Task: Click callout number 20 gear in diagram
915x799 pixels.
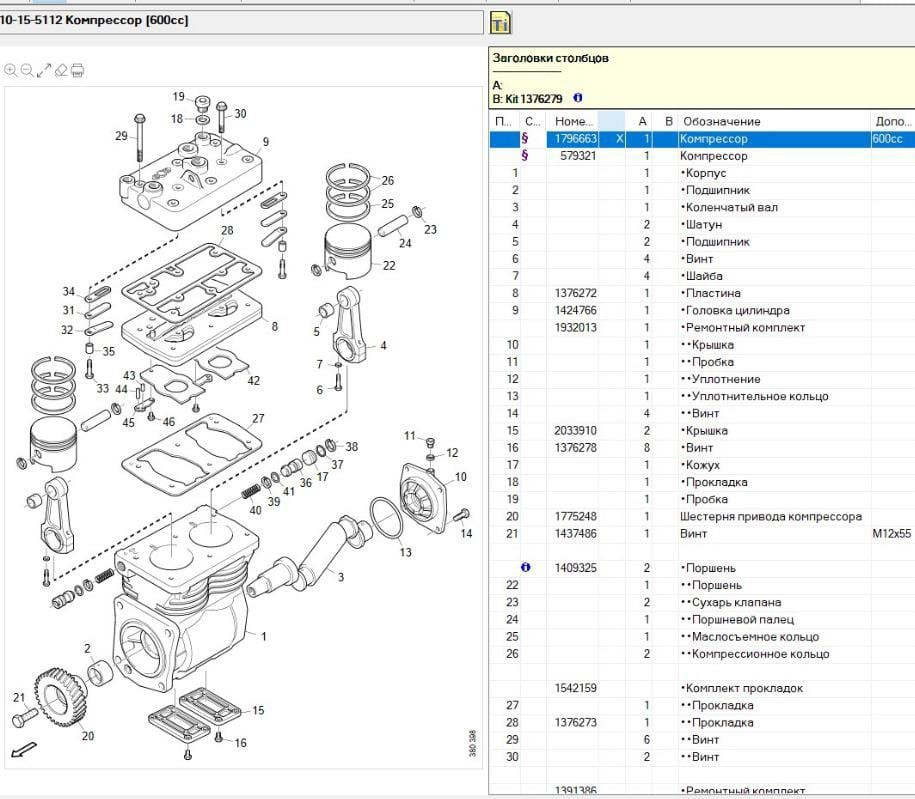Action: (88, 736)
